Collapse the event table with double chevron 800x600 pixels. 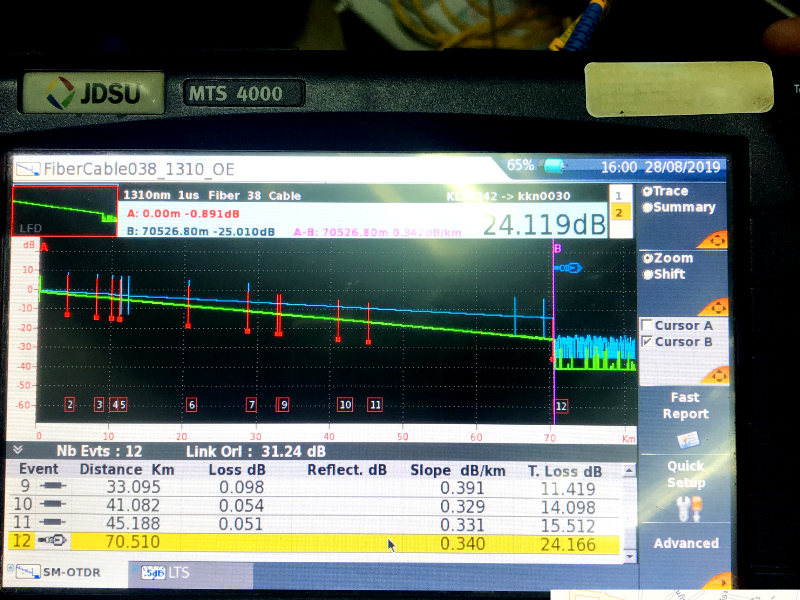18,449
